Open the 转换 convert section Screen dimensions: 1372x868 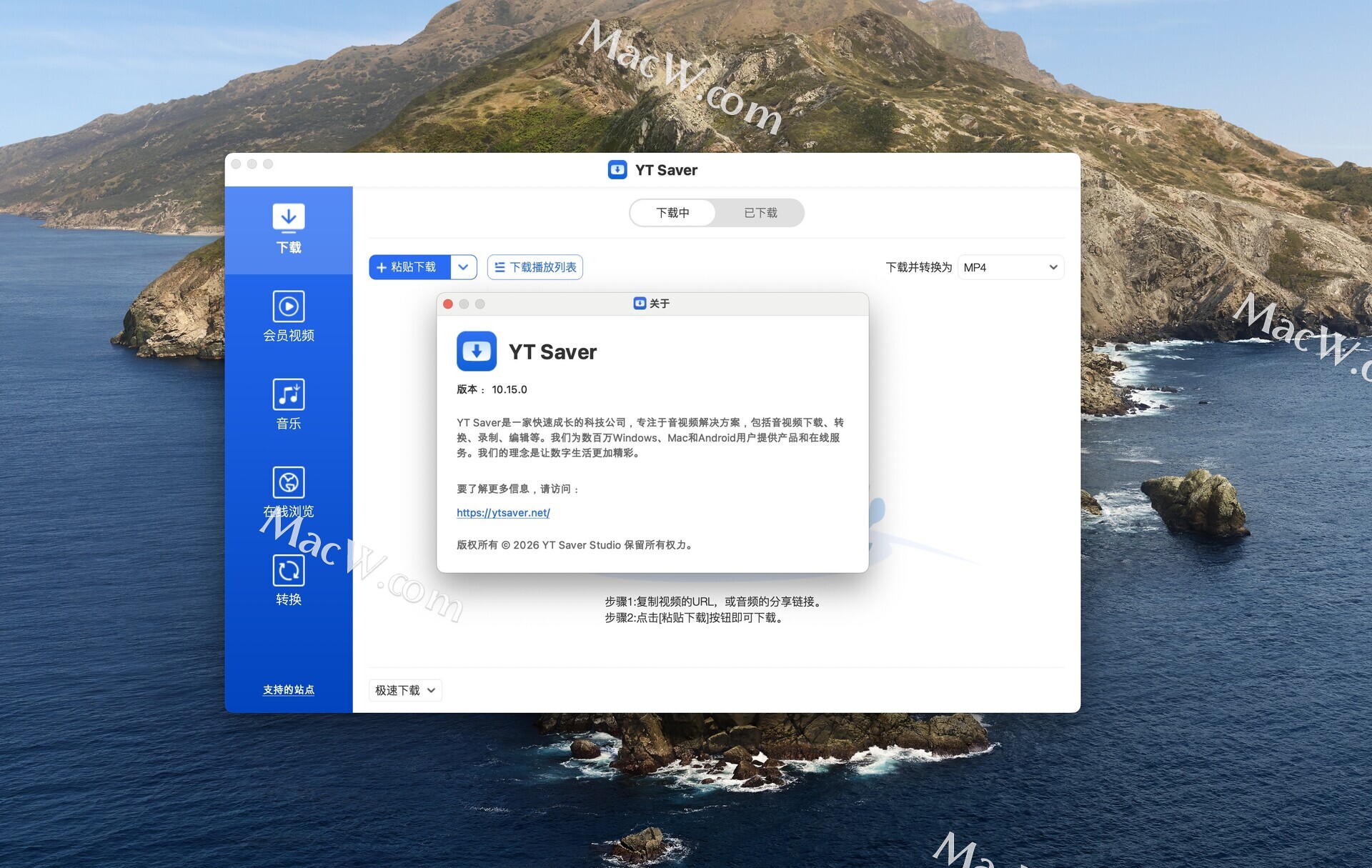tap(289, 580)
